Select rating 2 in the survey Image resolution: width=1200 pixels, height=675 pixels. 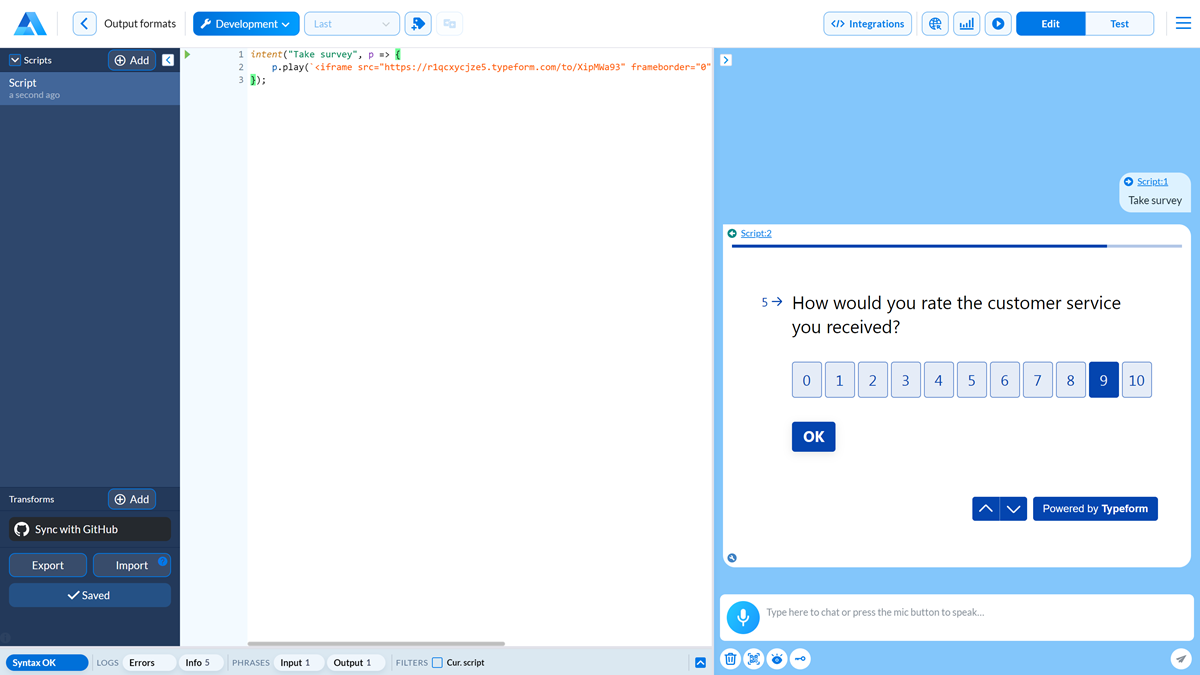pyautogui.click(x=873, y=380)
